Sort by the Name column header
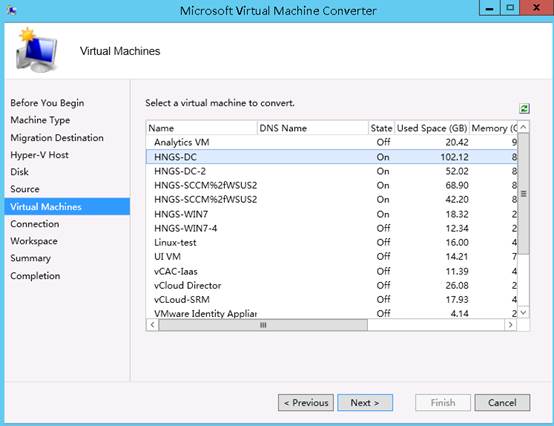554x426 pixels. click(x=202, y=128)
